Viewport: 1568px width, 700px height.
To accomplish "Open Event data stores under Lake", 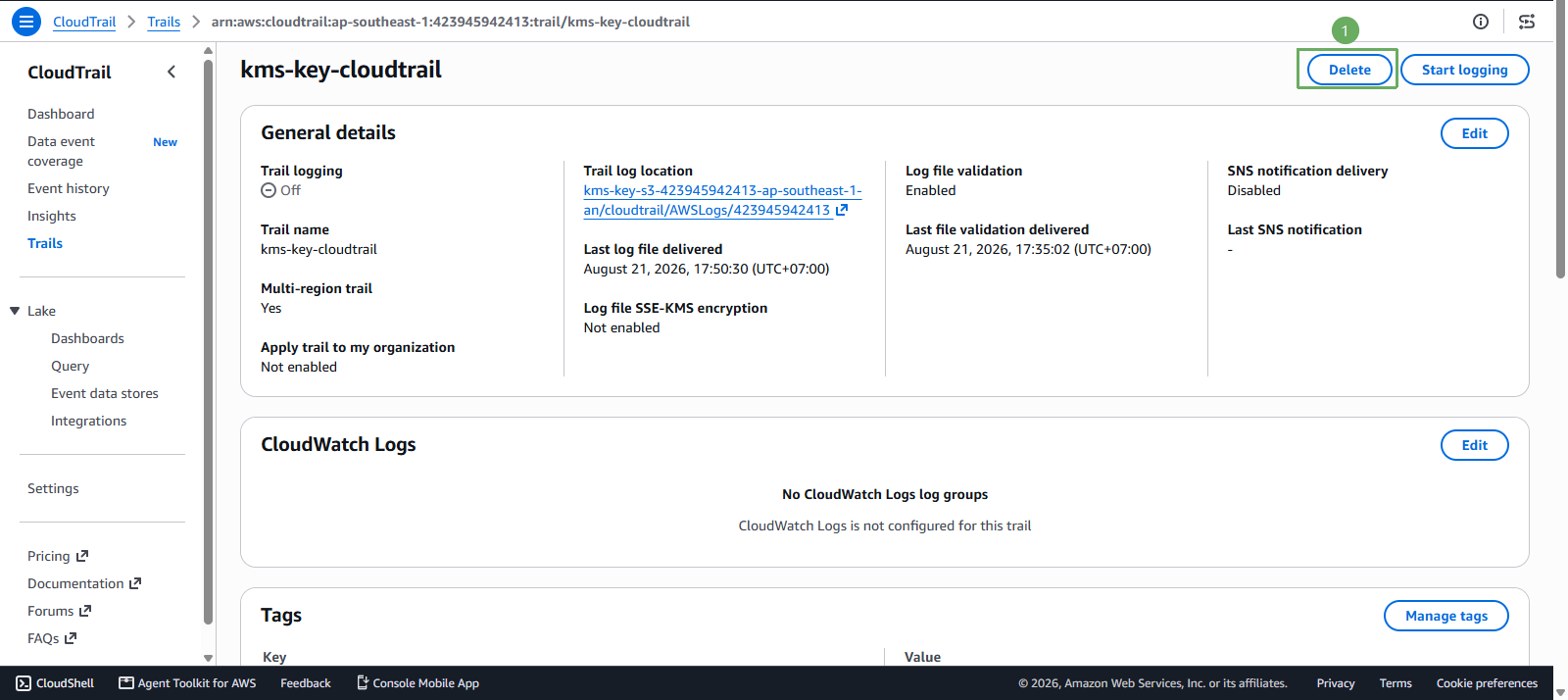I will [x=105, y=393].
